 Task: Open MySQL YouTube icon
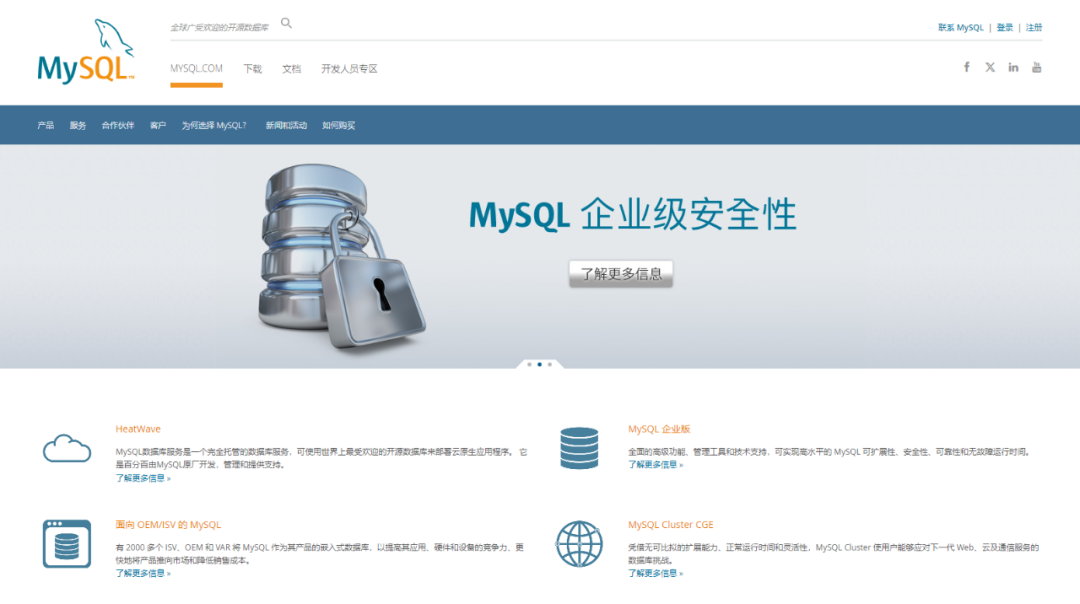click(1036, 67)
